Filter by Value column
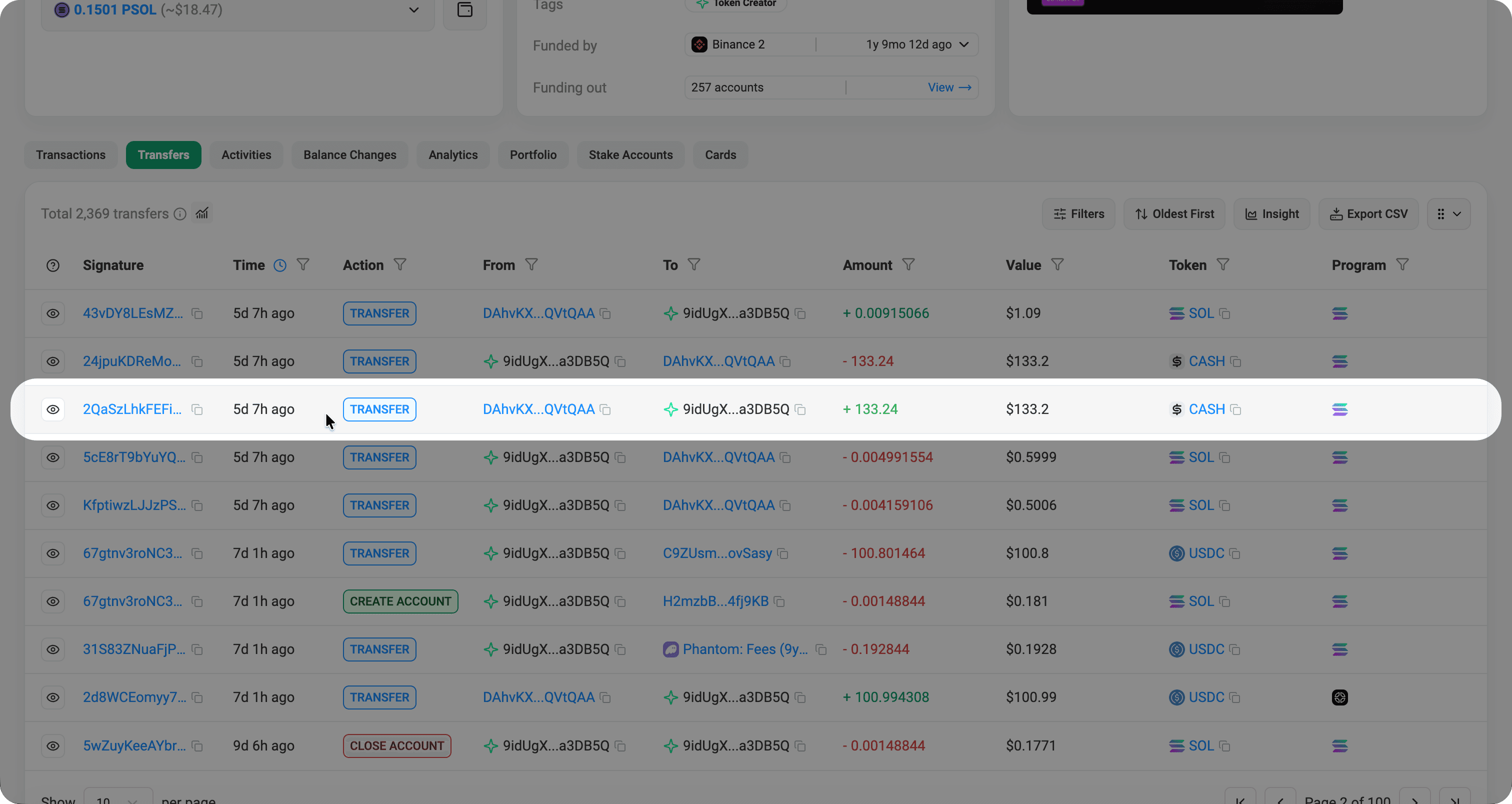This screenshot has height=804, width=1512. 1057,264
